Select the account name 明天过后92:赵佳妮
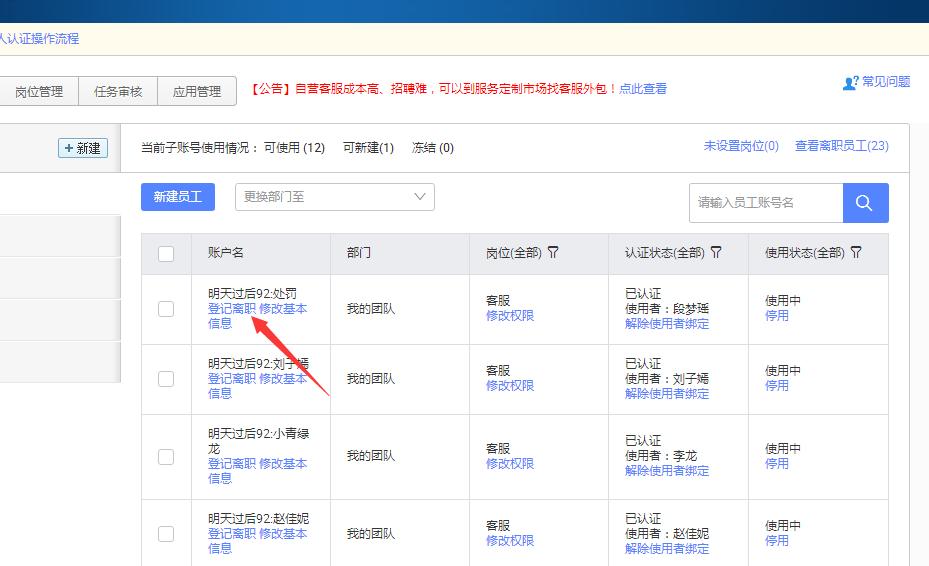Image resolution: width=929 pixels, height=566 pixels. coord(258,519)
